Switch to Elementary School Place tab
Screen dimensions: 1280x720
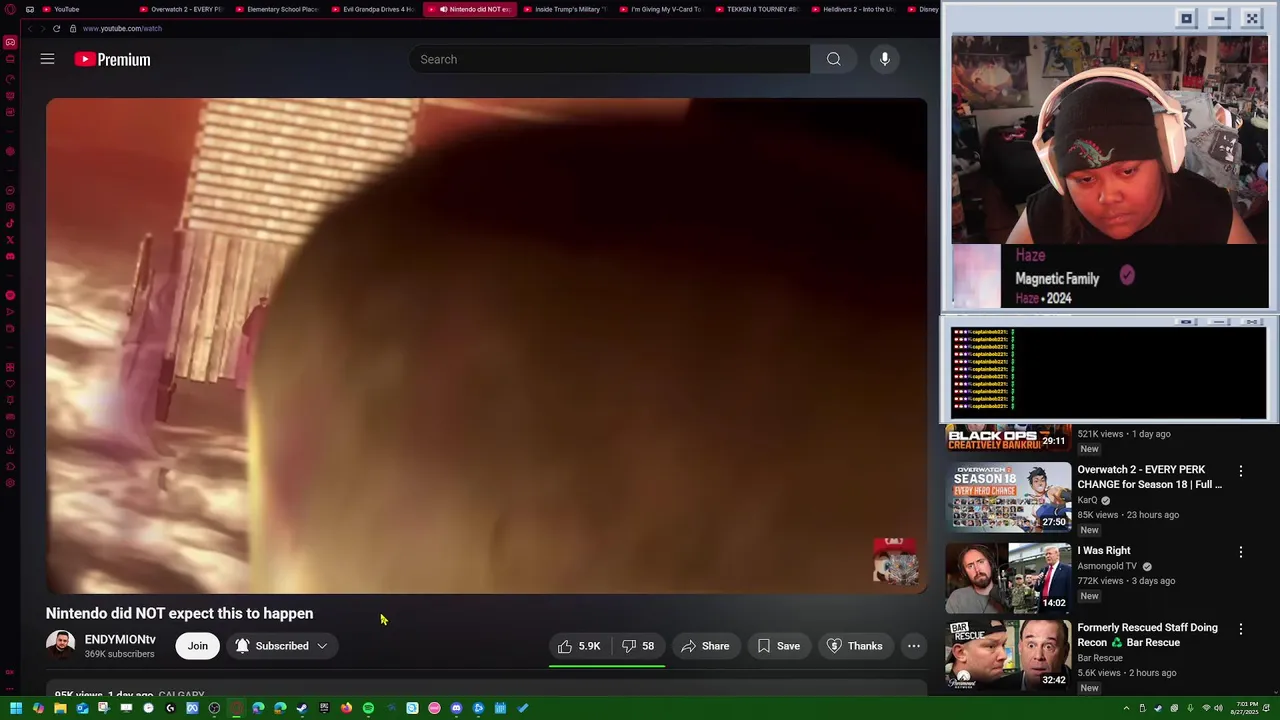(278, 9)
